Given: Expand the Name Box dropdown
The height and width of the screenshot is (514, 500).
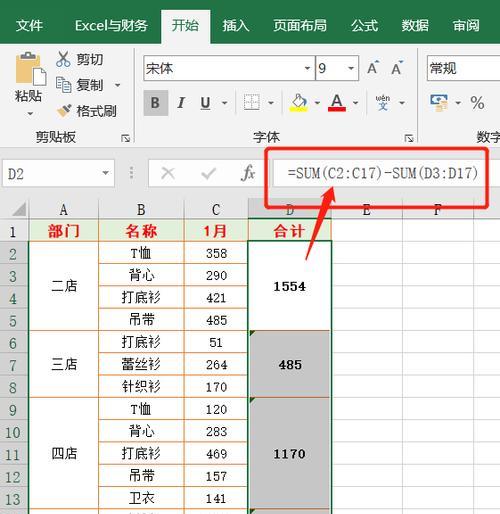Looking at the screenshot, I should (x=106, y=173).
